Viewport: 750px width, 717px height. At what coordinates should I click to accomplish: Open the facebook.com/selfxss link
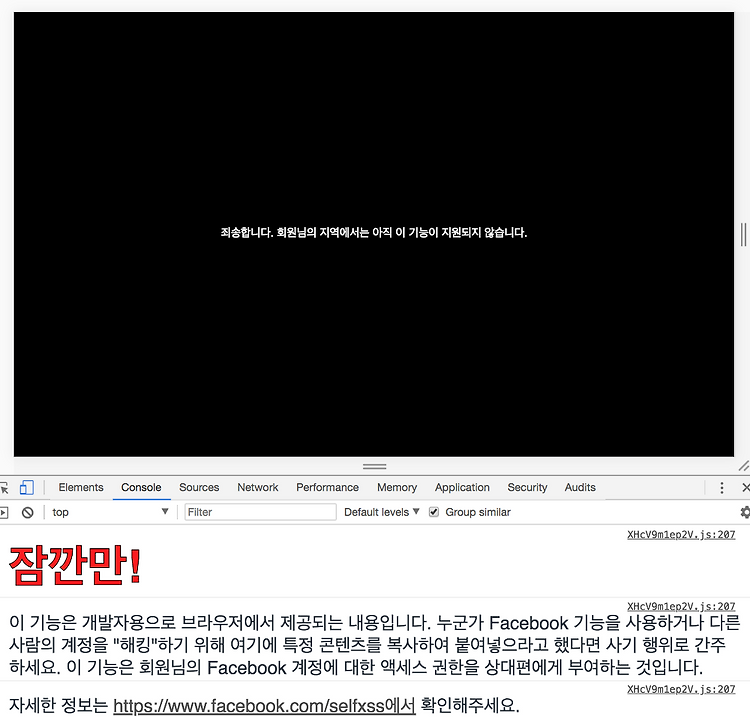tap(265, 706)
